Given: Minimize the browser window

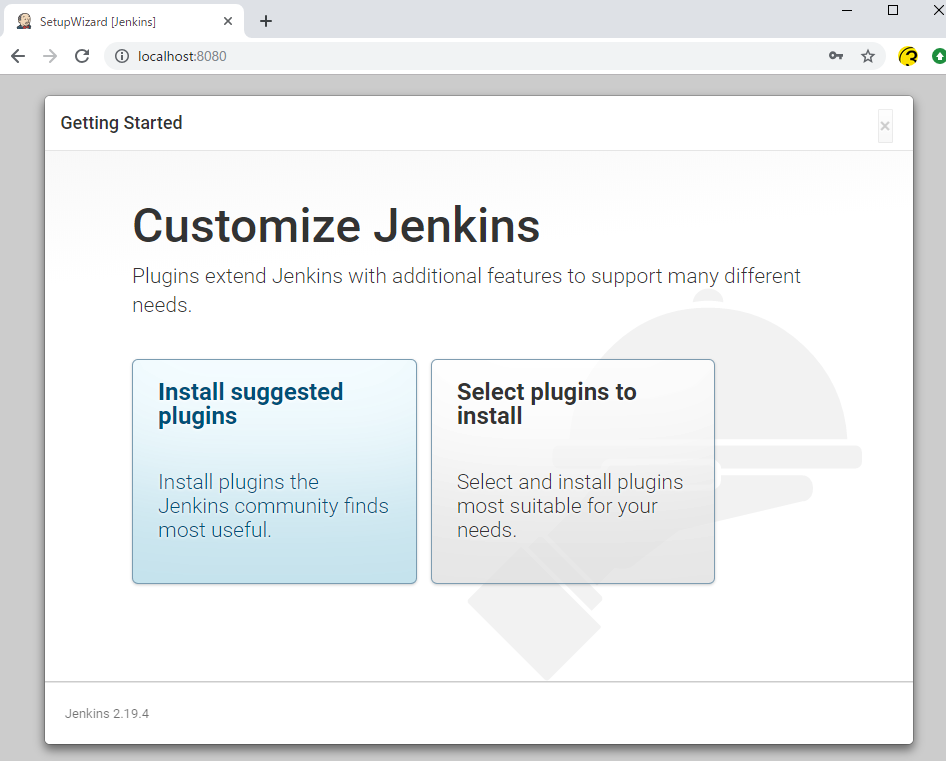Looking at the screenshot, I should click(847, 10).
